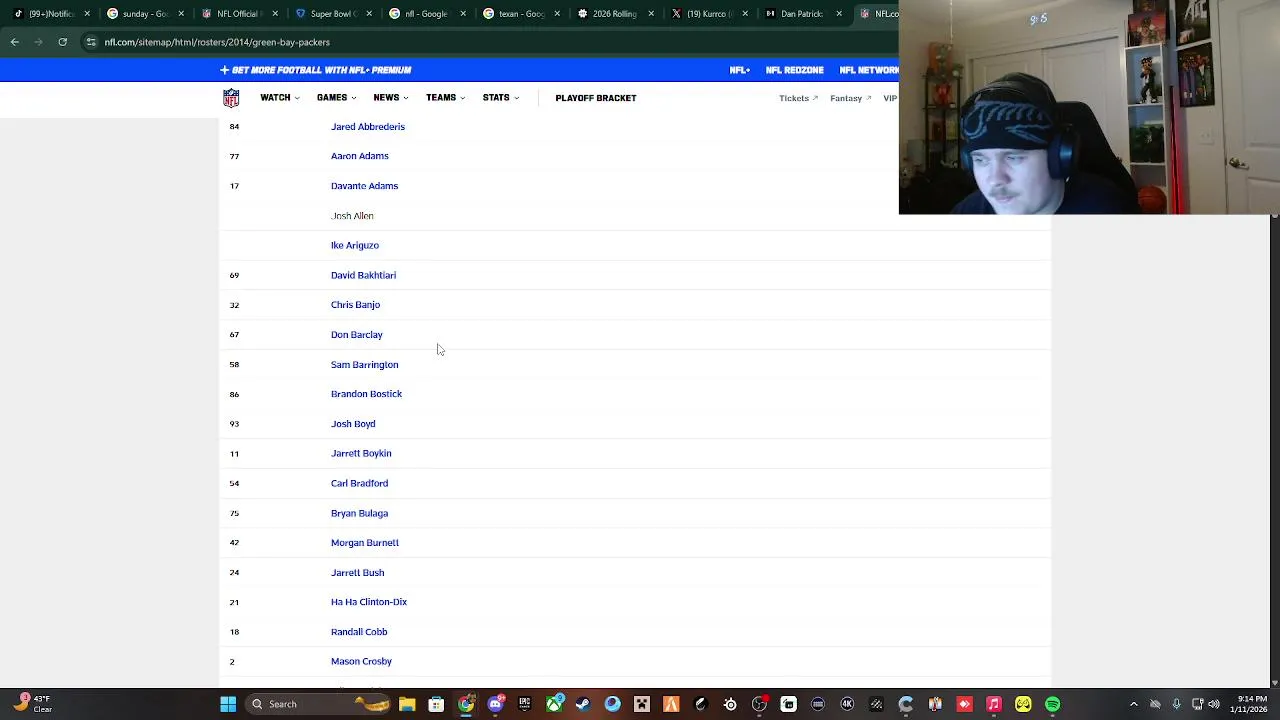Open Steam from the taskbar
This screenshot has width=1280, height=720.
583,704
